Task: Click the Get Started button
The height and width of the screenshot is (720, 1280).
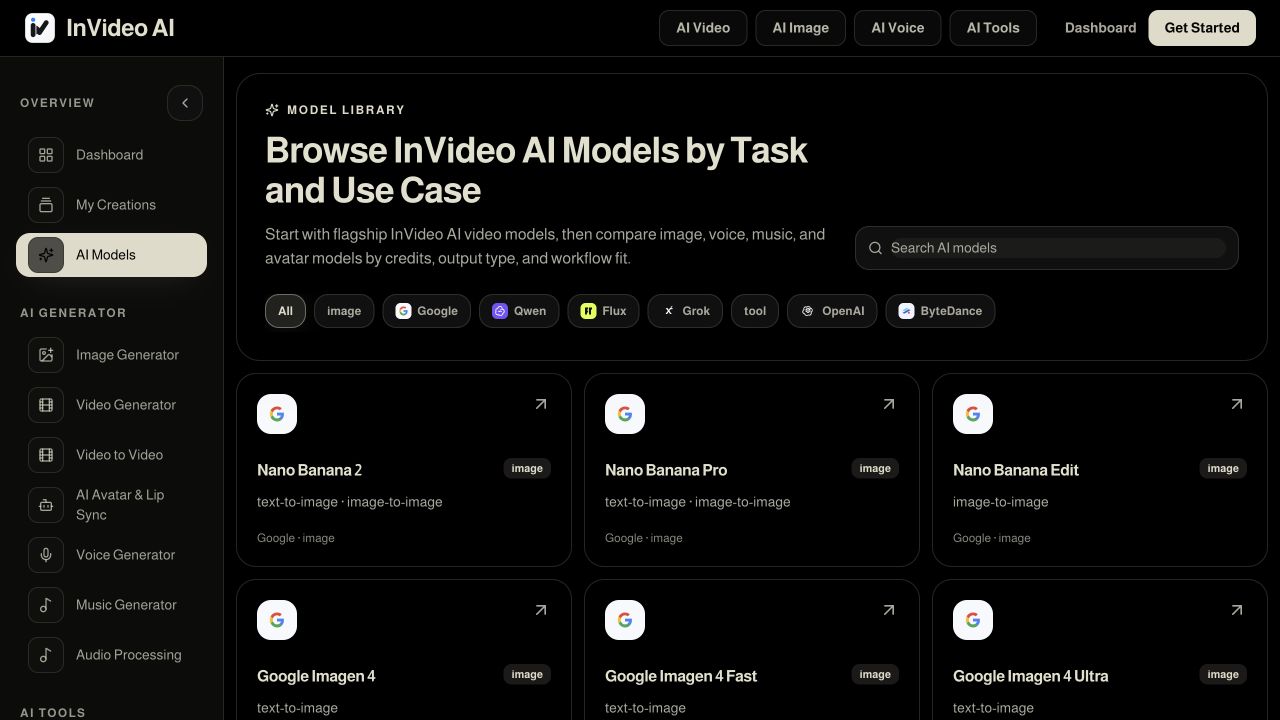Action: 1202,28
